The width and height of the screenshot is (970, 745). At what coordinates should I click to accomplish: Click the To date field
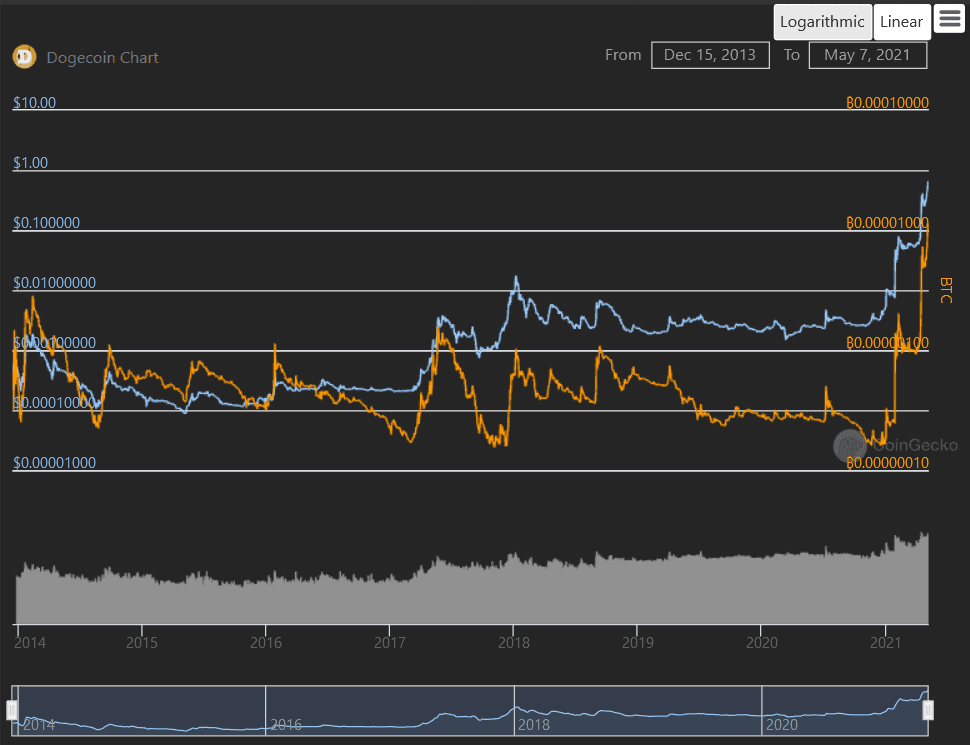point(867,55)
